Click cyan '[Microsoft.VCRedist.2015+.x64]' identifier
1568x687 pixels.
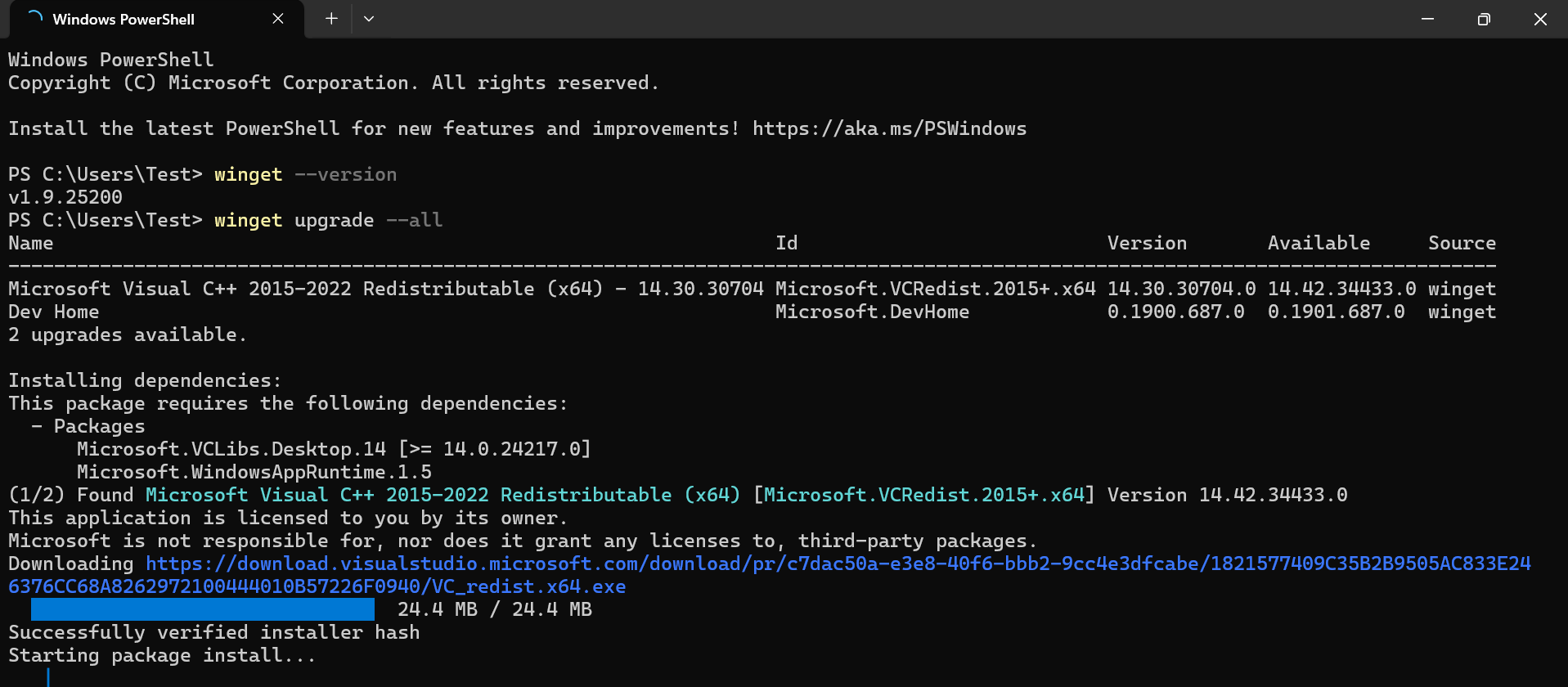pos(923,495)
